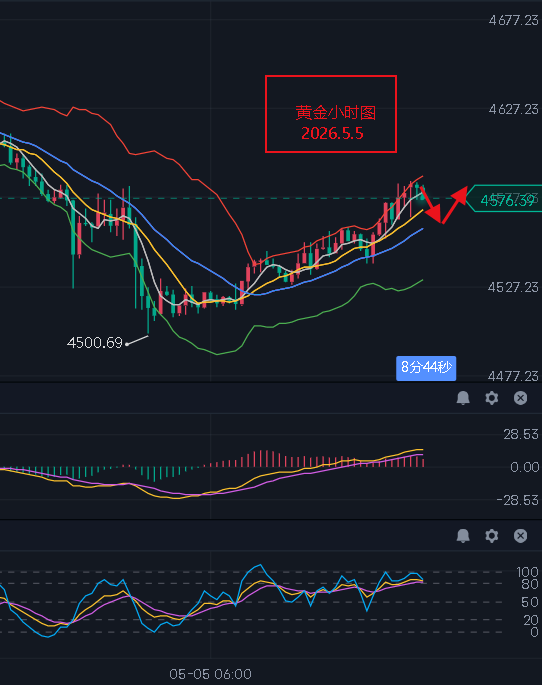This screenshot has width=542, height=685.
Task: Click the 05-05 06:00 time label
Action: [x=211, y=674]
